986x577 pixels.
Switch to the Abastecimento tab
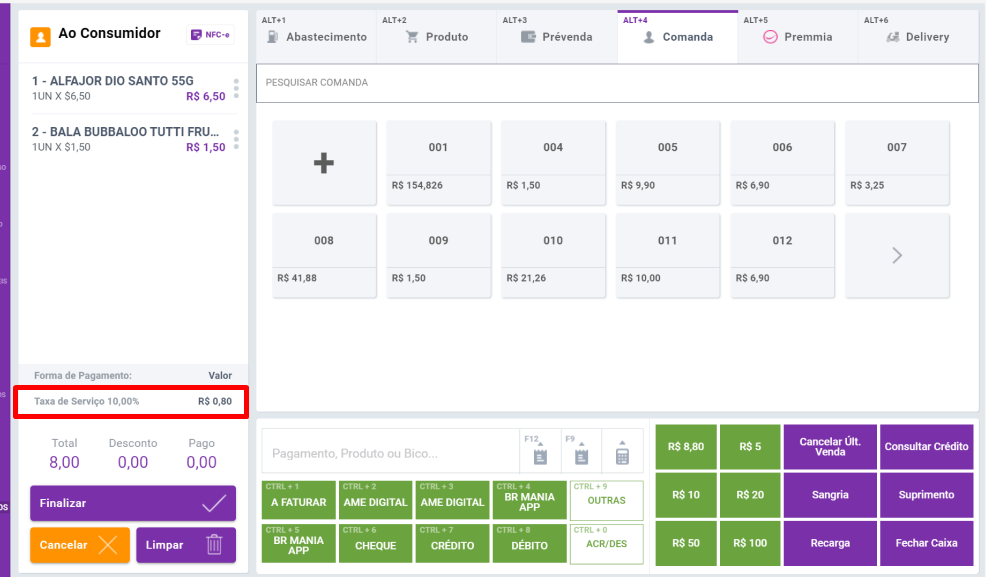[316, 37]
